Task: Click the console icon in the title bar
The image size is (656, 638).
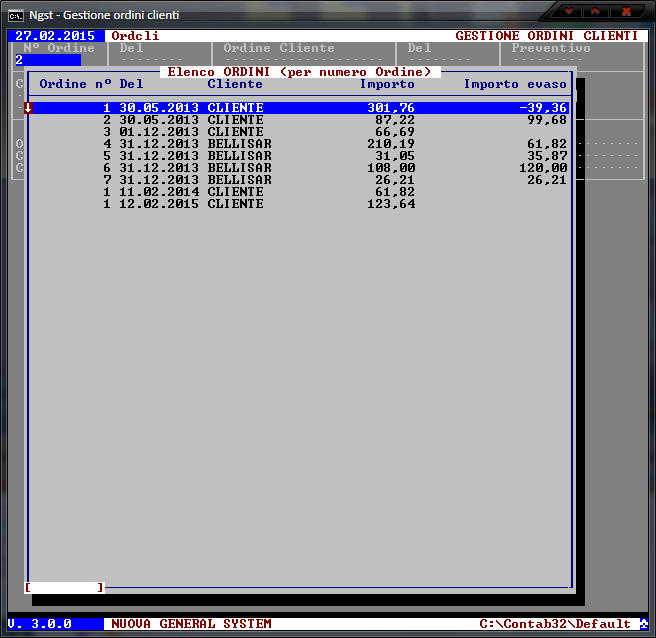Action: tap(16, 15)
